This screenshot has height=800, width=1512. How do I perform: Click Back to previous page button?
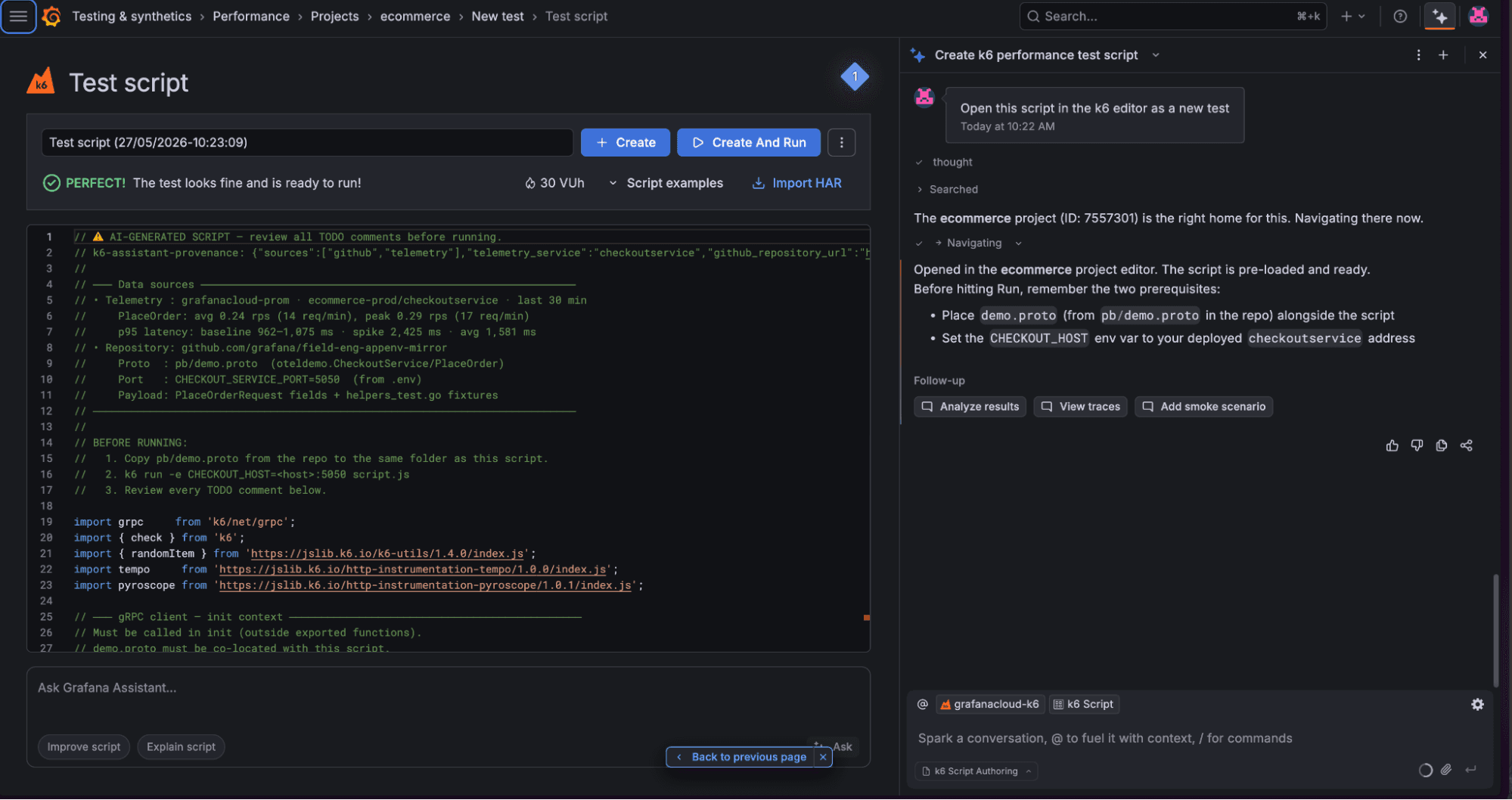[x=741, y=757]
